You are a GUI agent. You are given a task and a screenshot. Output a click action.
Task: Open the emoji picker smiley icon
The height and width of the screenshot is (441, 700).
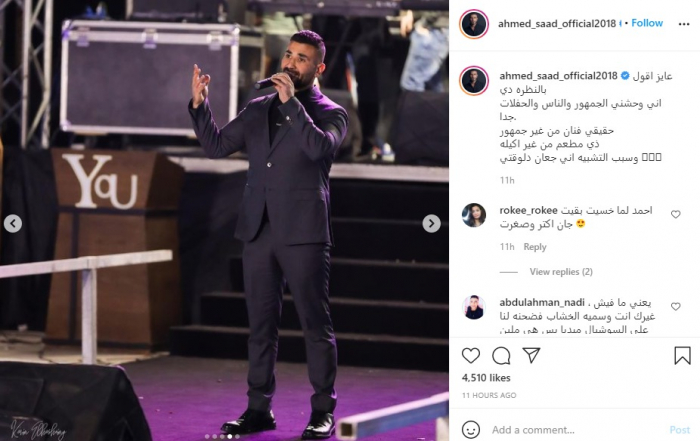click(x=471, y=429)
